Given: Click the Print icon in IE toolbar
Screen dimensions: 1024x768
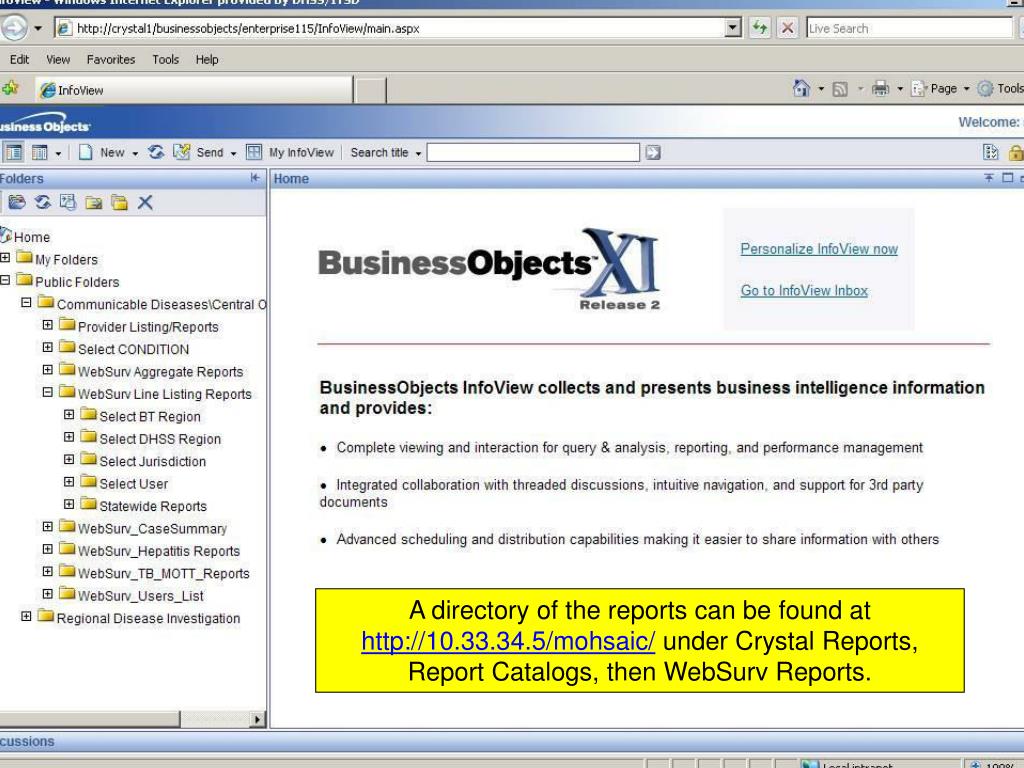Looking at the screenshot, I should [880, 88].
